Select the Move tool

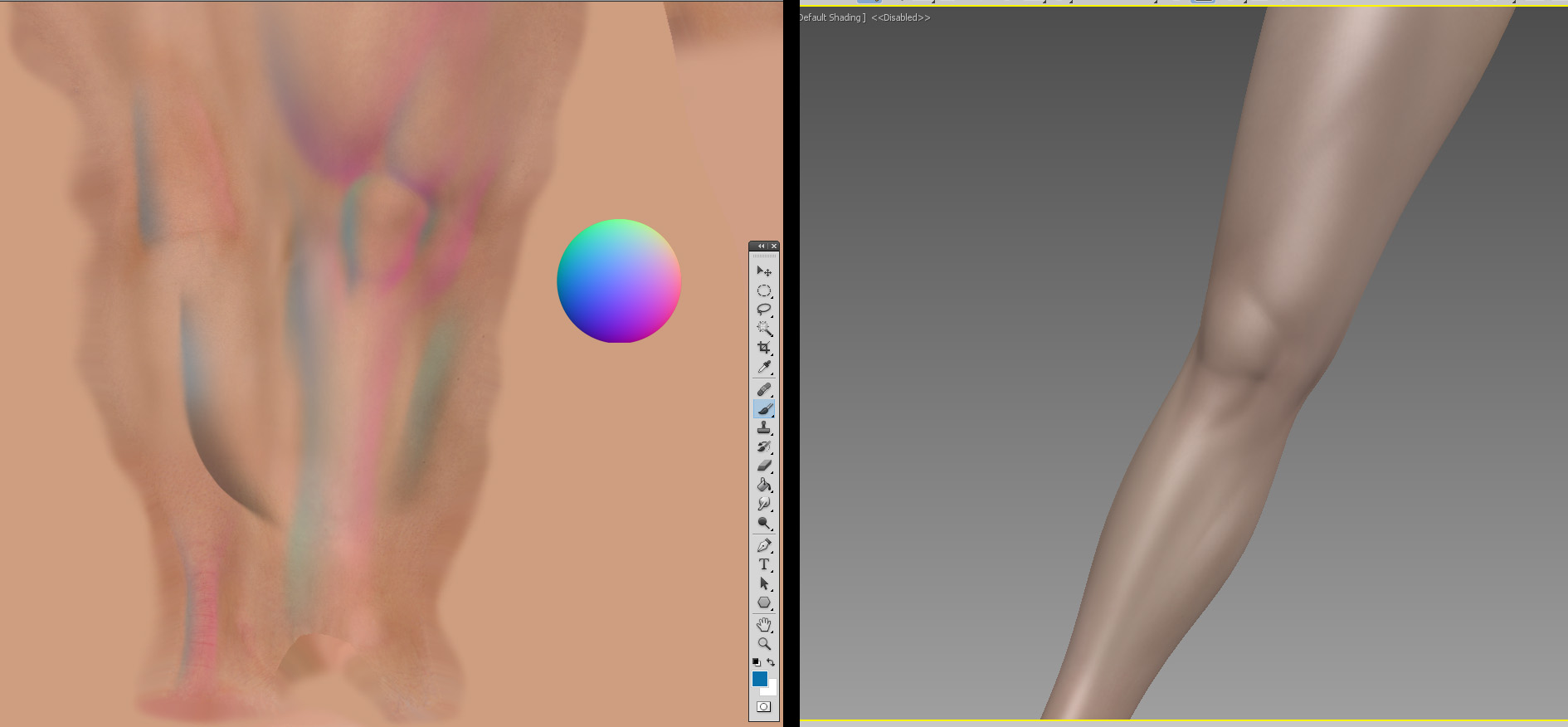click(764, 271)
